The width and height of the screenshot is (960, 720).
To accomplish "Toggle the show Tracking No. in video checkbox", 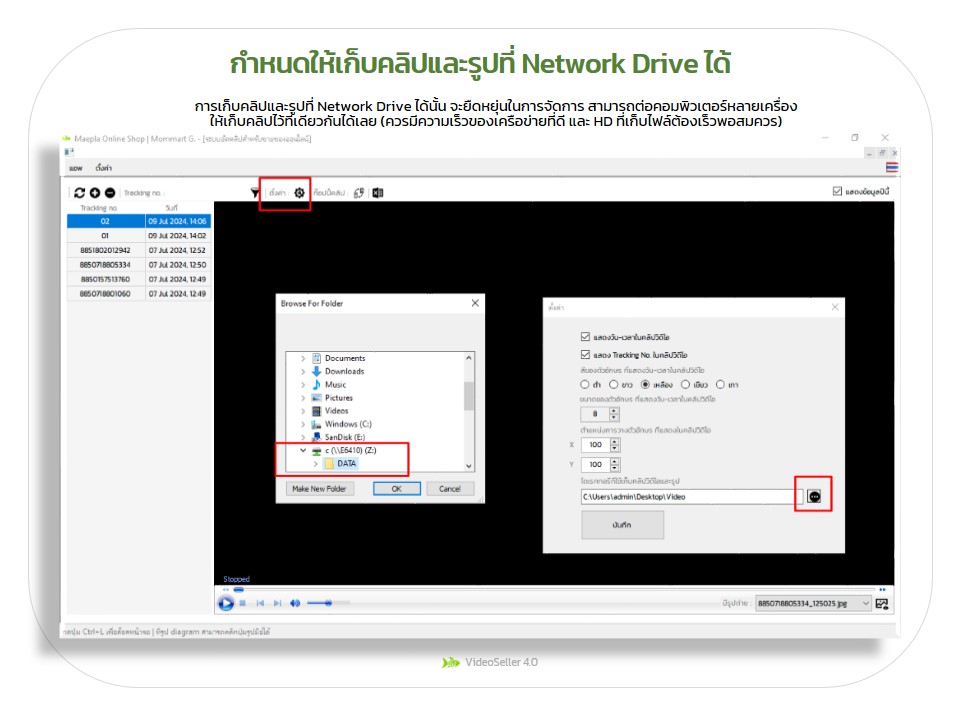I will (585, 354).
